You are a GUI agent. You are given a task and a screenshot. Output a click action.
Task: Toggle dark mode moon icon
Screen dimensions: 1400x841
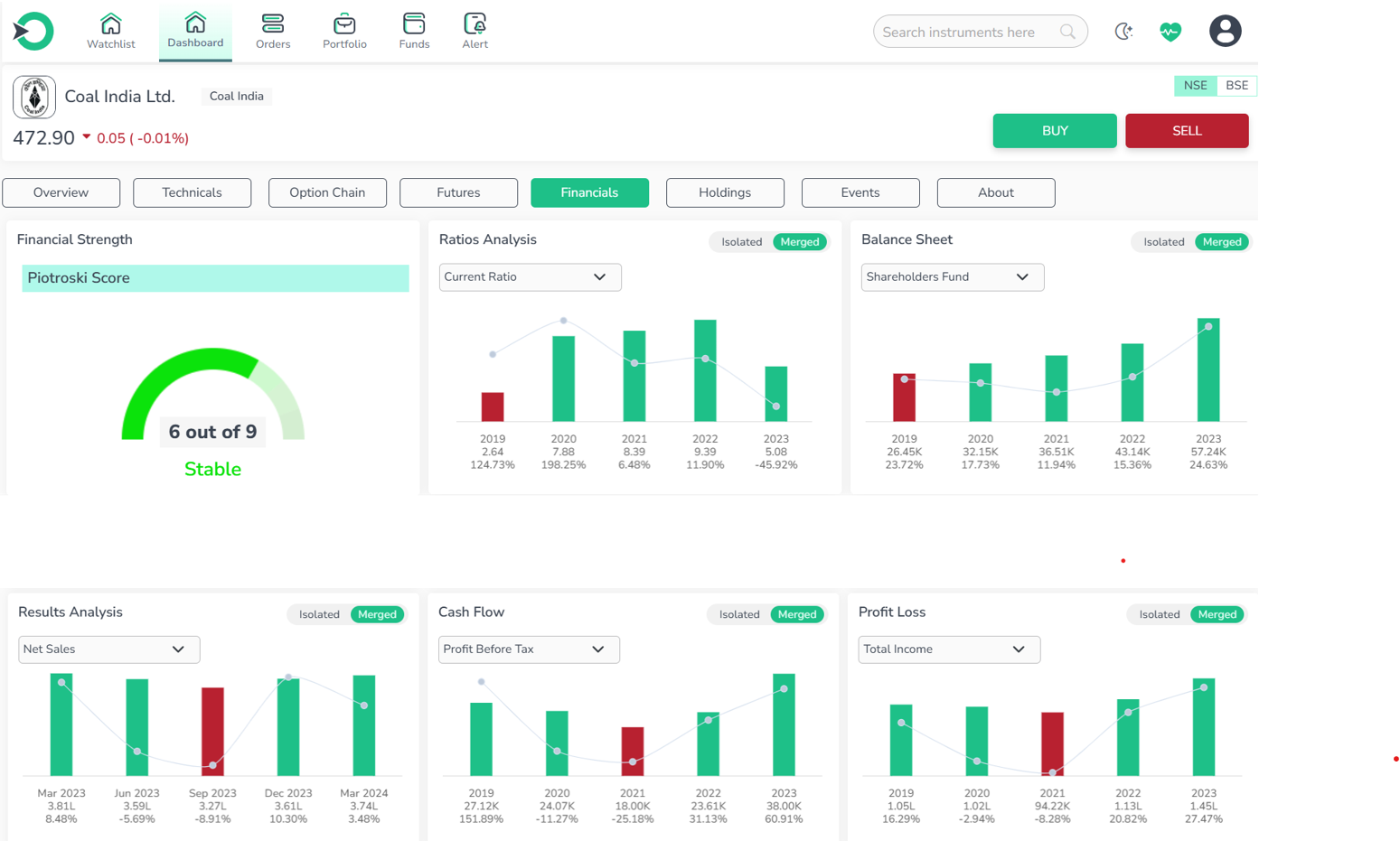point(1123,32)
